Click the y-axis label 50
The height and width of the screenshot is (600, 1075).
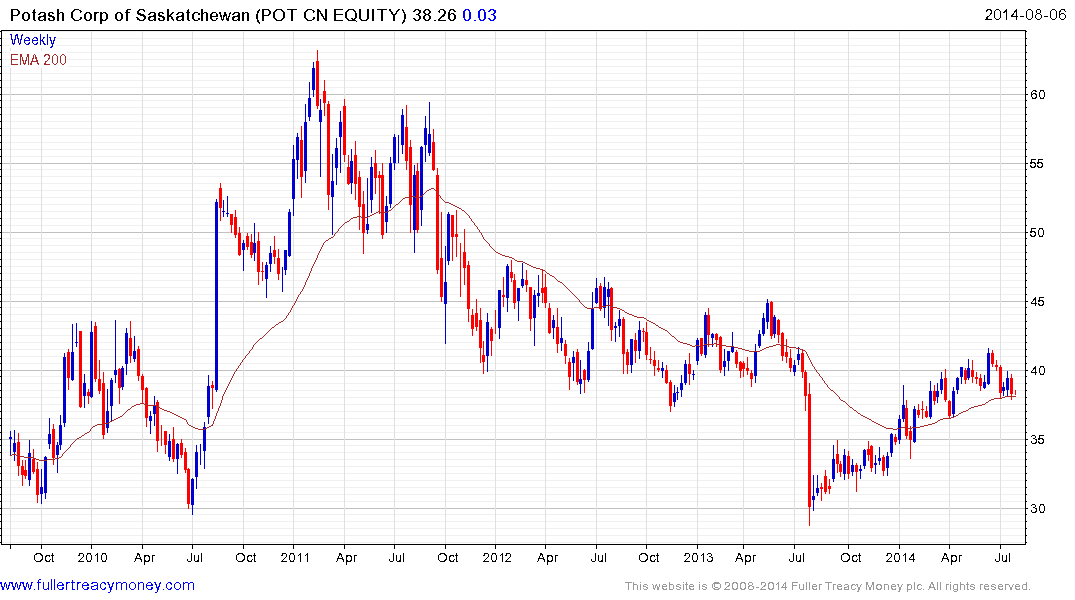(x=1038, y=233)
